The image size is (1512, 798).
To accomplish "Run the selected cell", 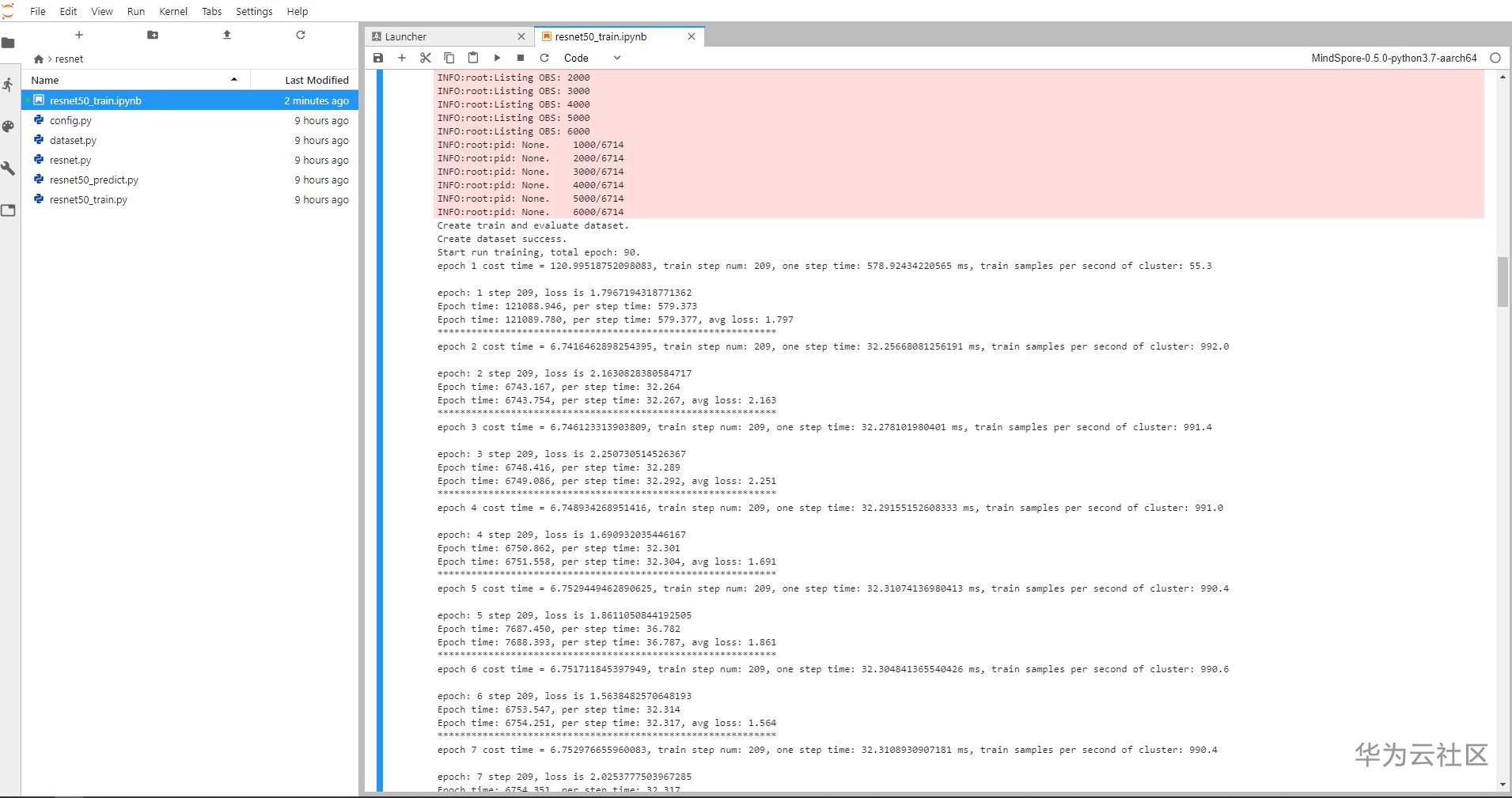I will (497, 58).
